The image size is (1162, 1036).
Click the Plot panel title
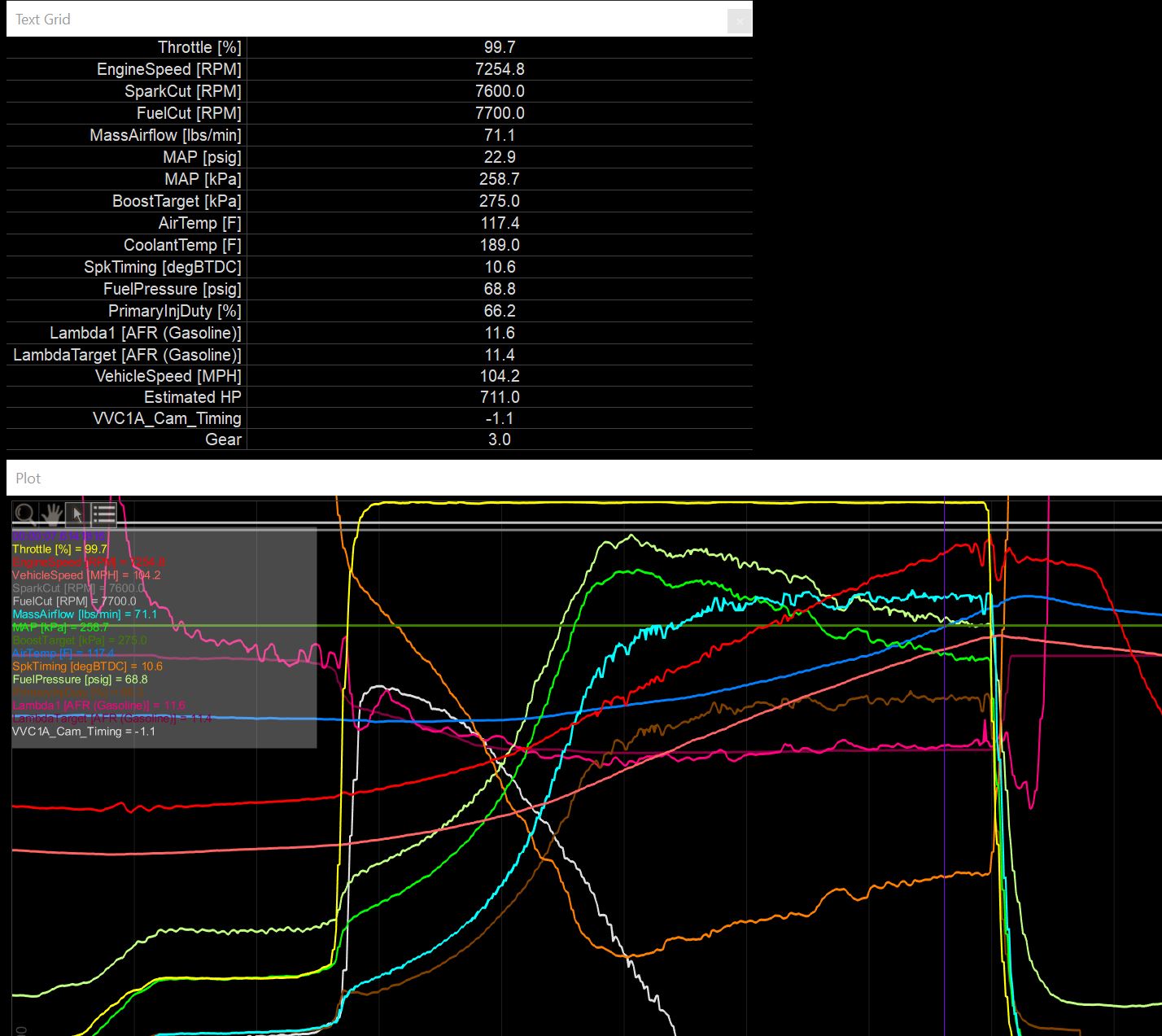(x=28, y=479)
